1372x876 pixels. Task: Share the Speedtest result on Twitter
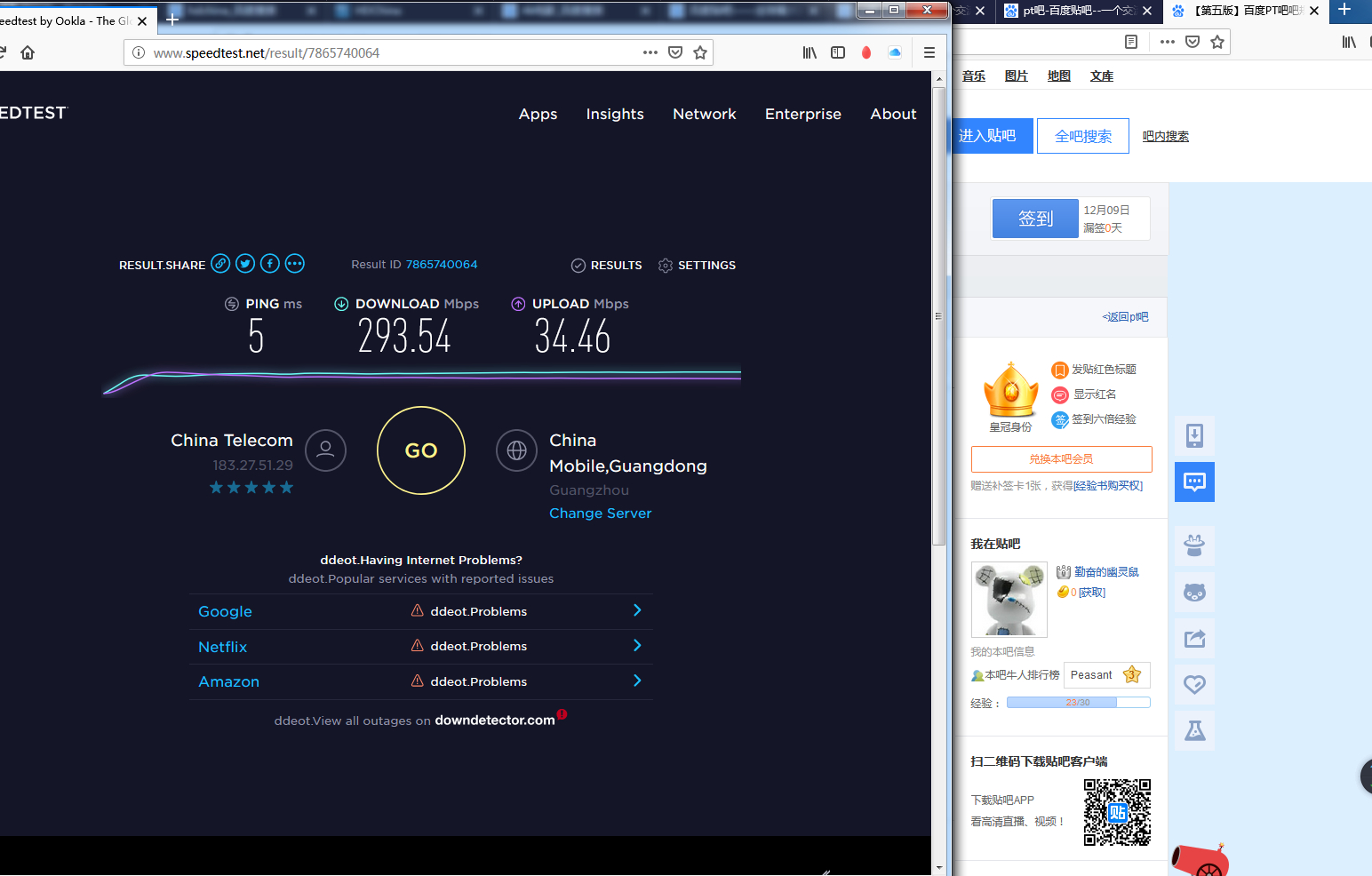point(245,264)
